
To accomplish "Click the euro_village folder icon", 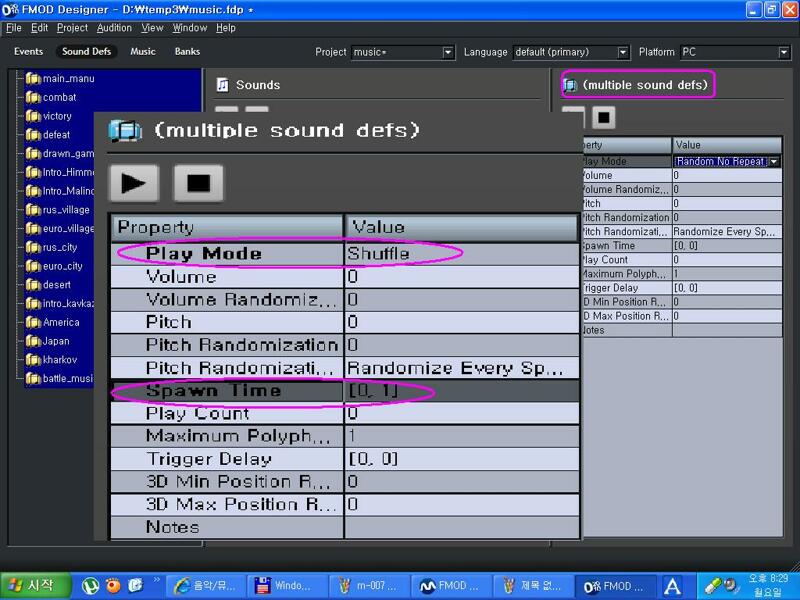I will pyautogui.click(x=33, y=229).
